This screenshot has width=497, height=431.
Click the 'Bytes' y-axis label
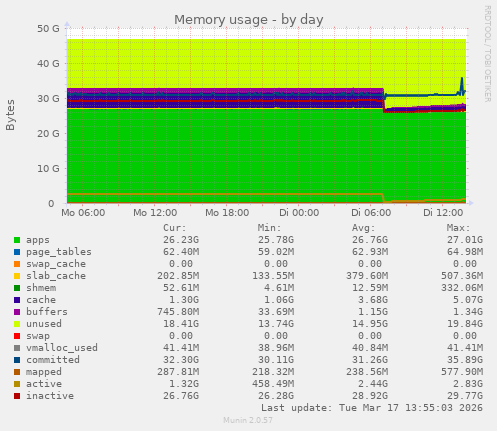click(x=10, y=115)
